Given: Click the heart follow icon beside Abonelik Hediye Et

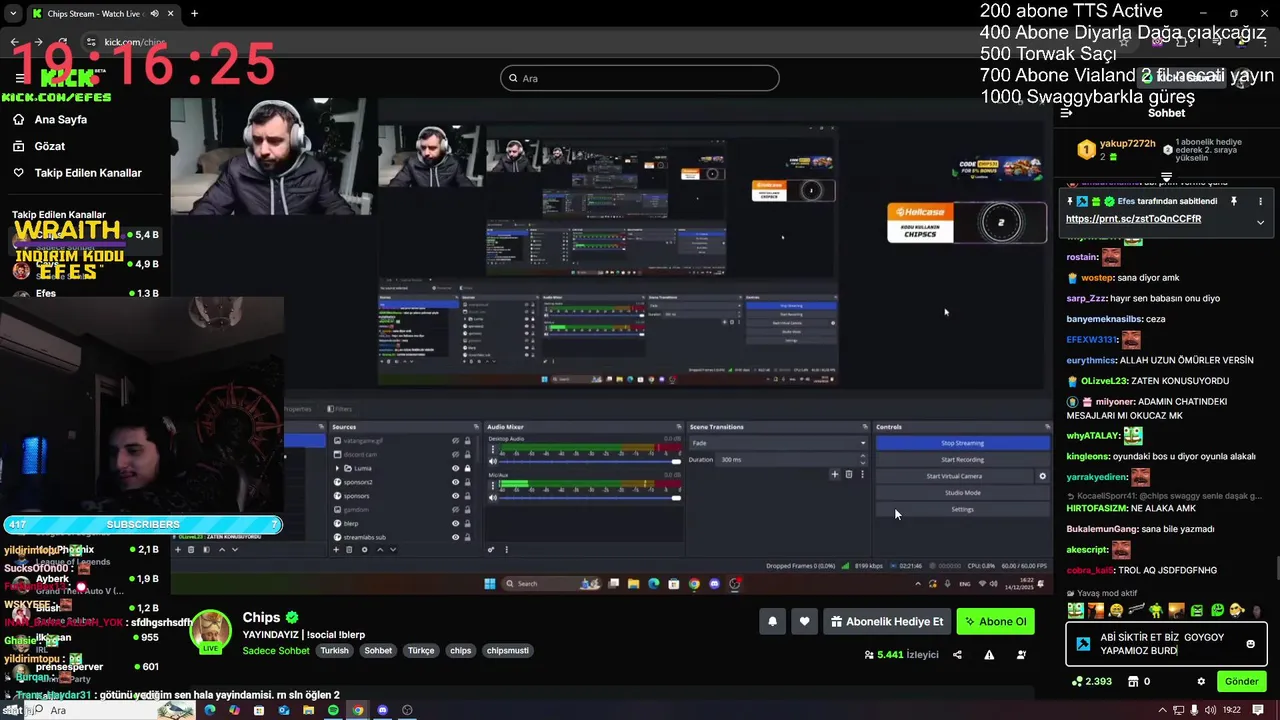Looking at the screenshot, I should pyautogui.click(x=804, y=621).
